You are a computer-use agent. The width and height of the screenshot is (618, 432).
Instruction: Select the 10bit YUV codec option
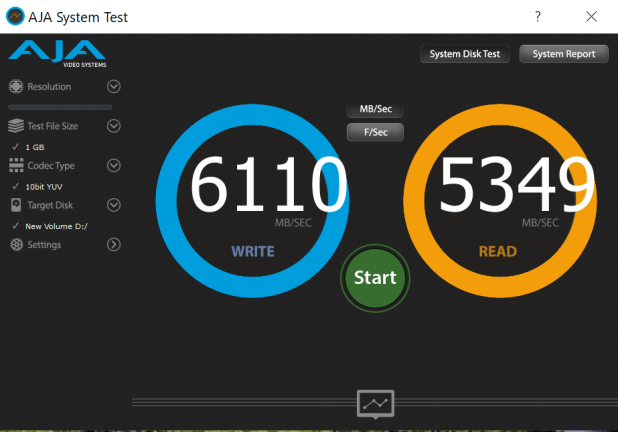[x=44, y=187]
